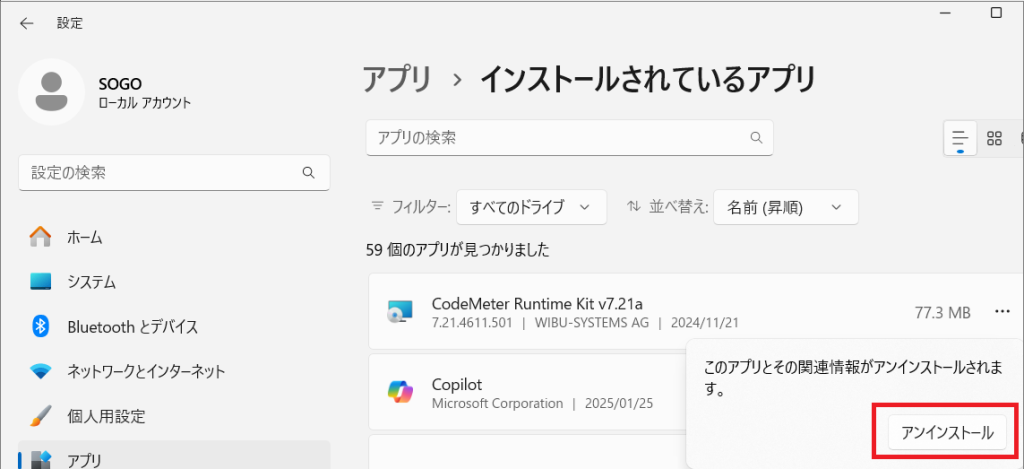
Task: Click the 2024/11/21 install date
Action: (x=703, y=323)
